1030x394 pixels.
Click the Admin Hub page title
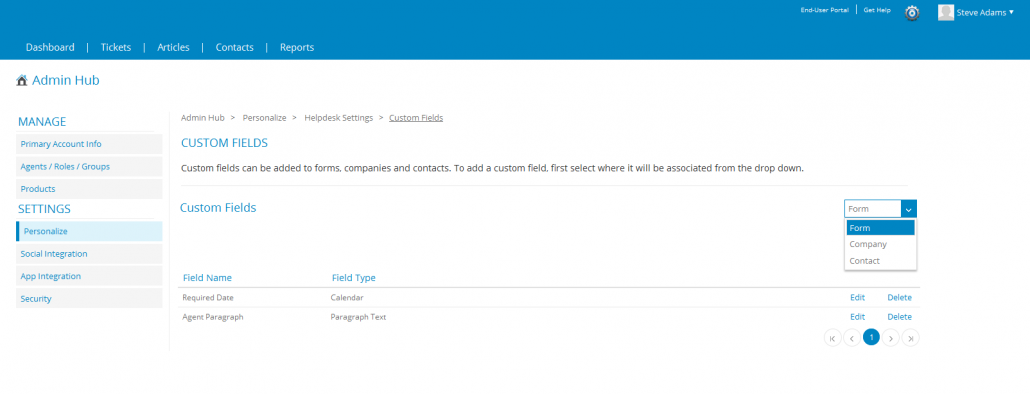tap(66, 81)
